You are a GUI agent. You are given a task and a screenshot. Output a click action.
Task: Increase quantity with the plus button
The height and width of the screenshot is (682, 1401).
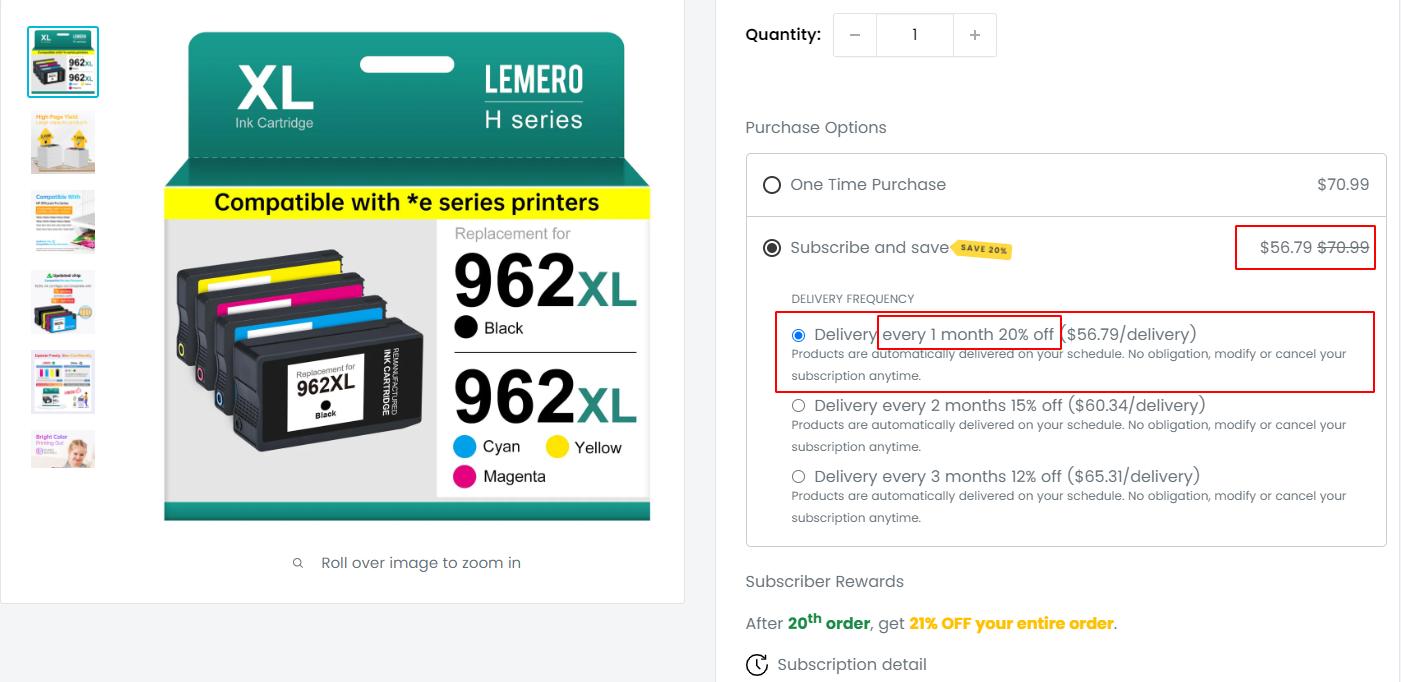[974, 35]
